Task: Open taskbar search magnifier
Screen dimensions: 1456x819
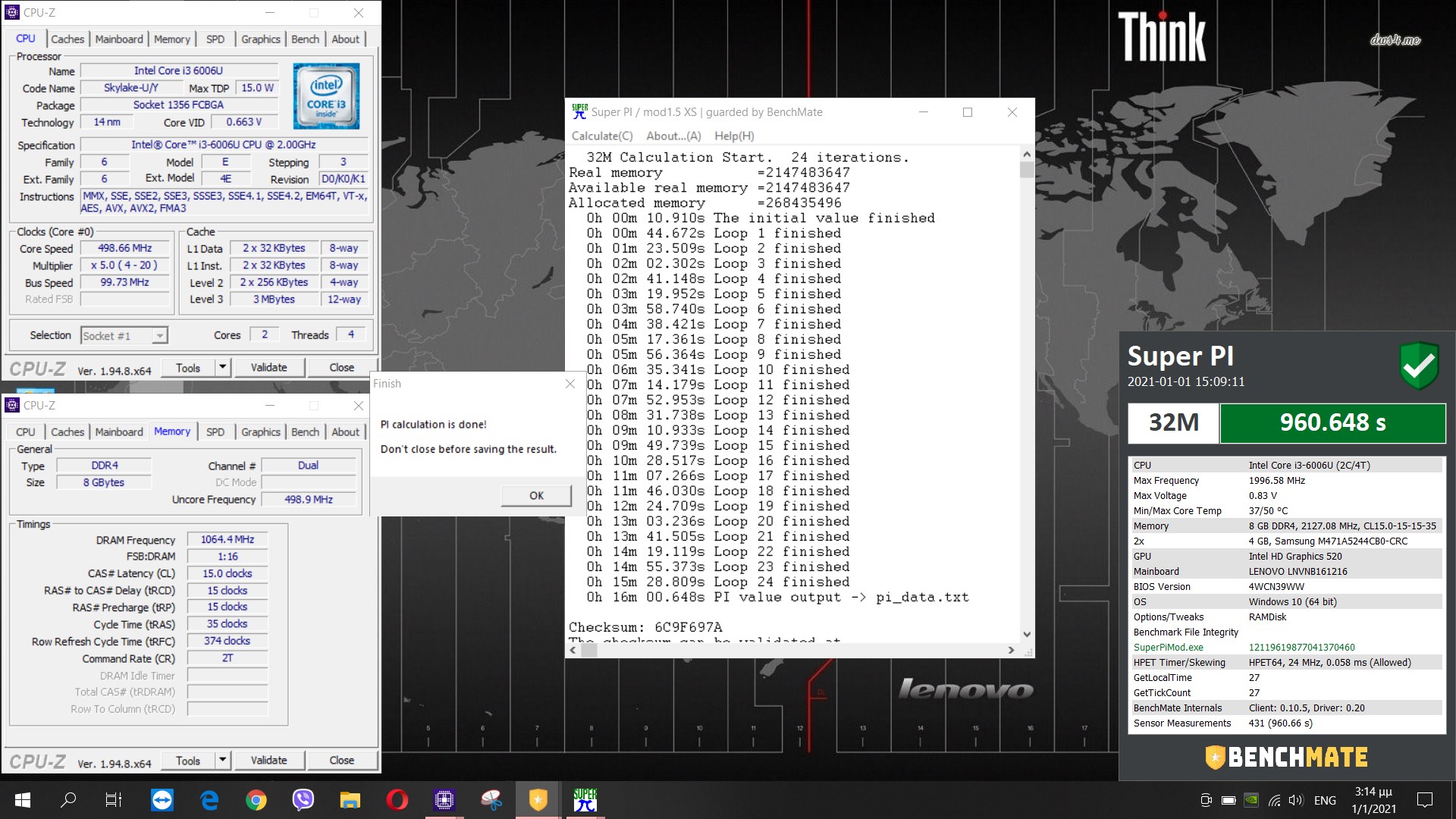Action: 68,800
